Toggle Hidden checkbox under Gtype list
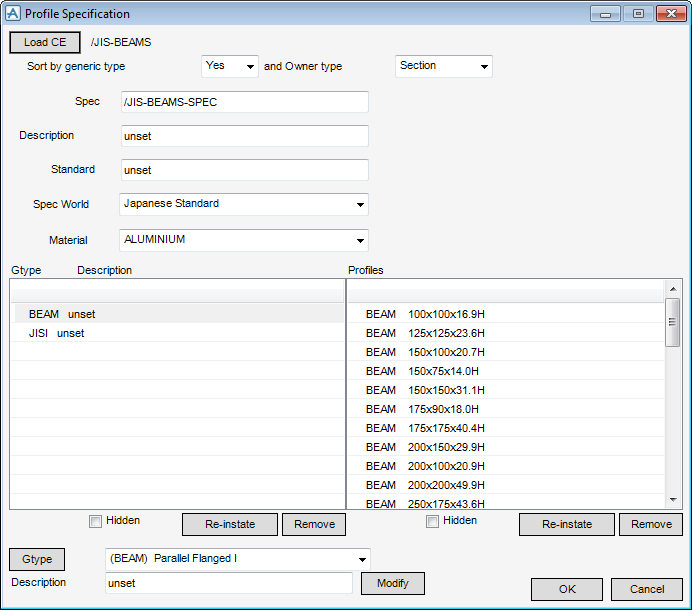The height and width of the screenshot is (610, 692). coord(96,521)
